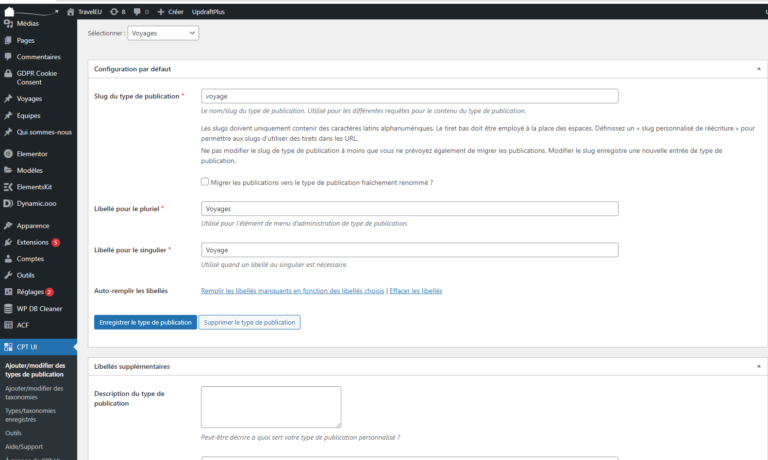Click the TravelEU home icon
The height and width of the screenshot is (460, 768).
[x=70, y=11]
